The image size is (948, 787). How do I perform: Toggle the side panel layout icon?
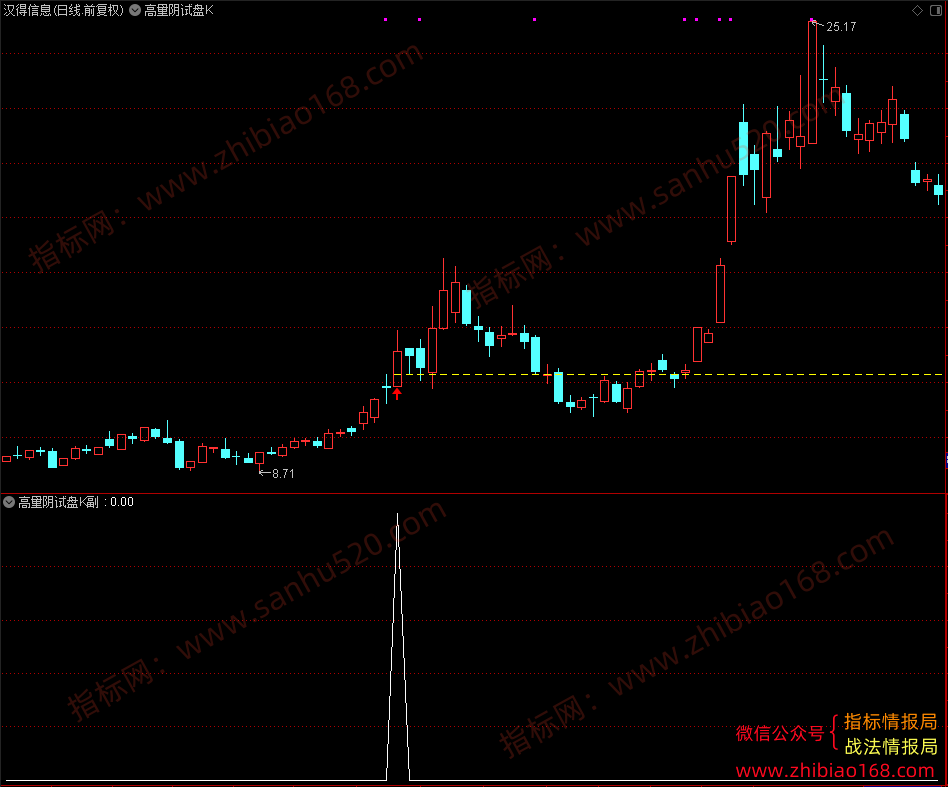(x=935, y=10)
